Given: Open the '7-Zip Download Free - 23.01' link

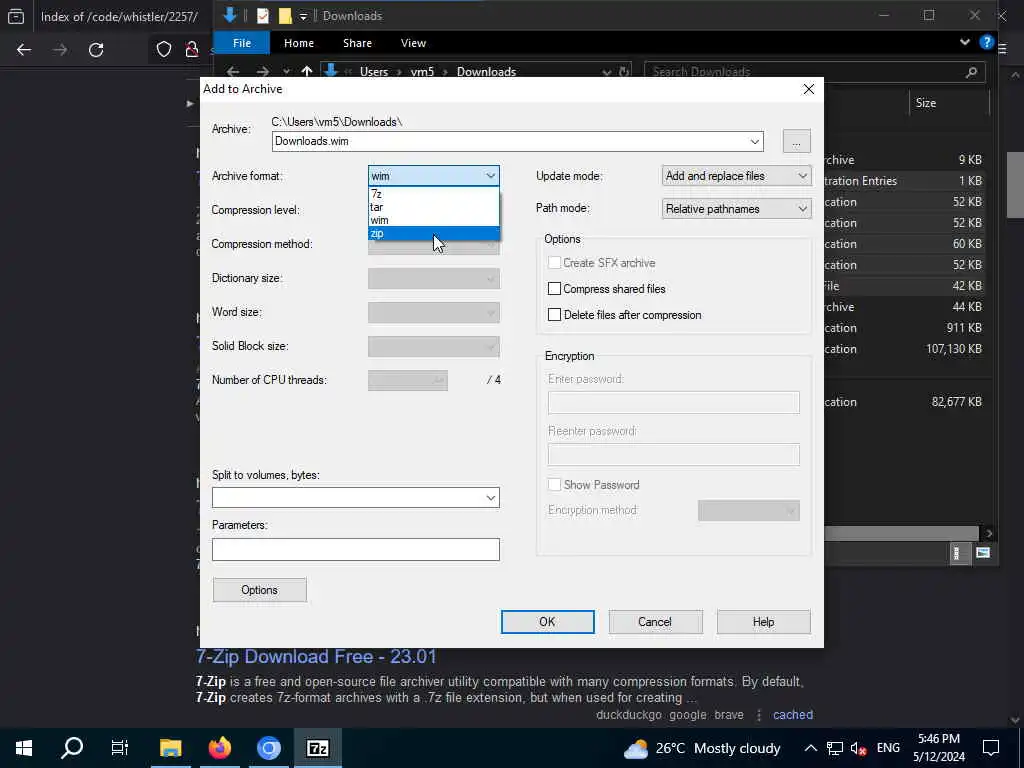Looking at the screenshot, I should coord(316,656).
